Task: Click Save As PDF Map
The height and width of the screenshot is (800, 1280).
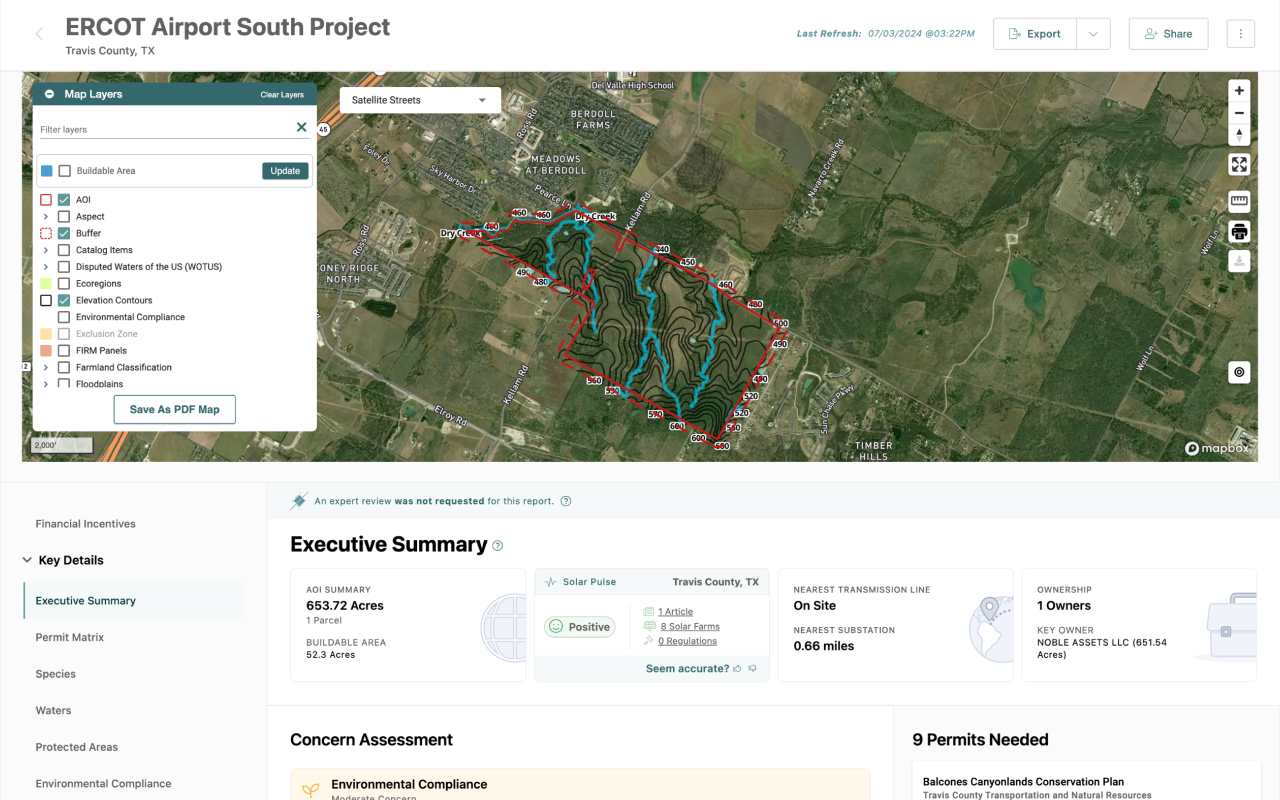Action: pos(174,409)
